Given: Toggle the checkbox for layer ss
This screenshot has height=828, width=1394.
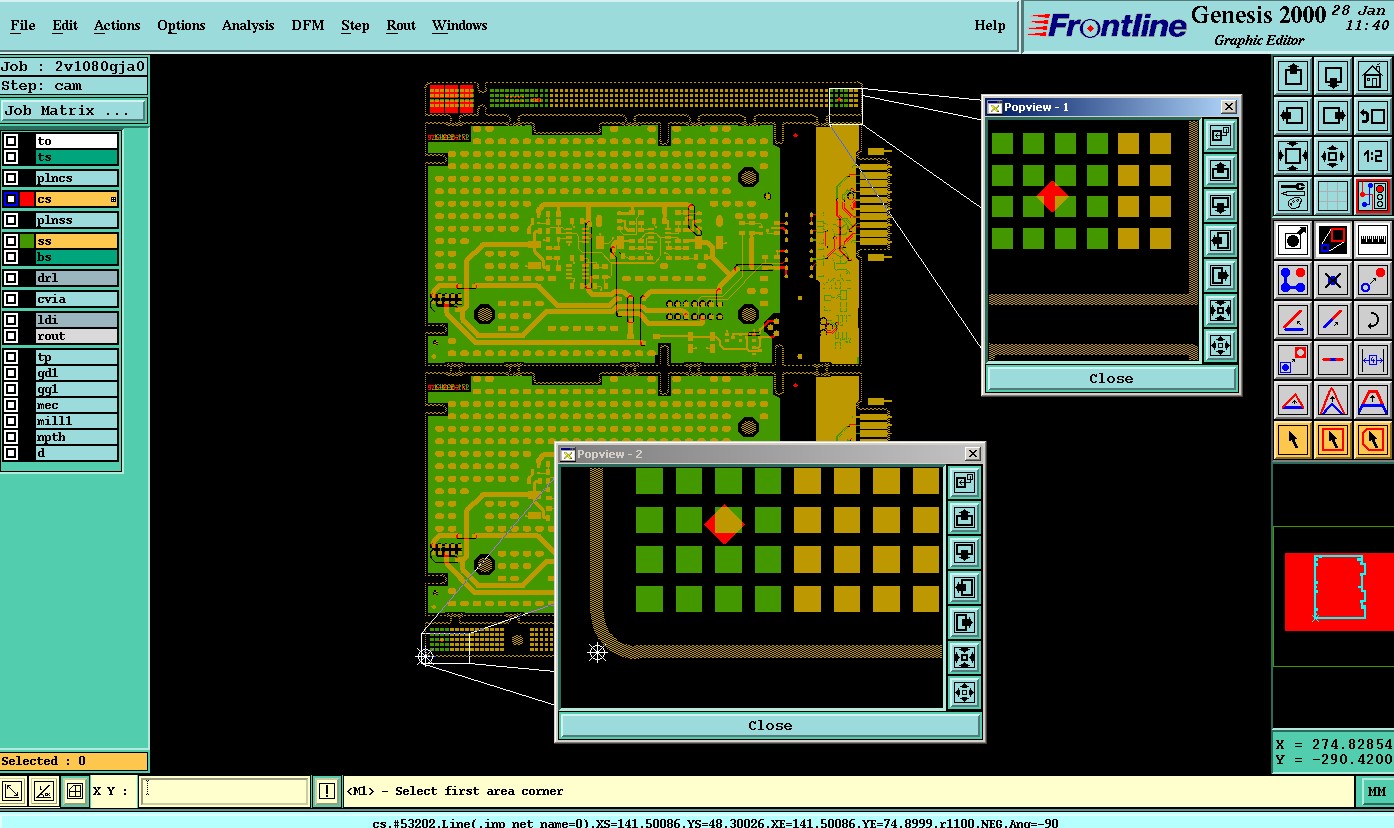Looking at the screenshot, I should point(11,241).
